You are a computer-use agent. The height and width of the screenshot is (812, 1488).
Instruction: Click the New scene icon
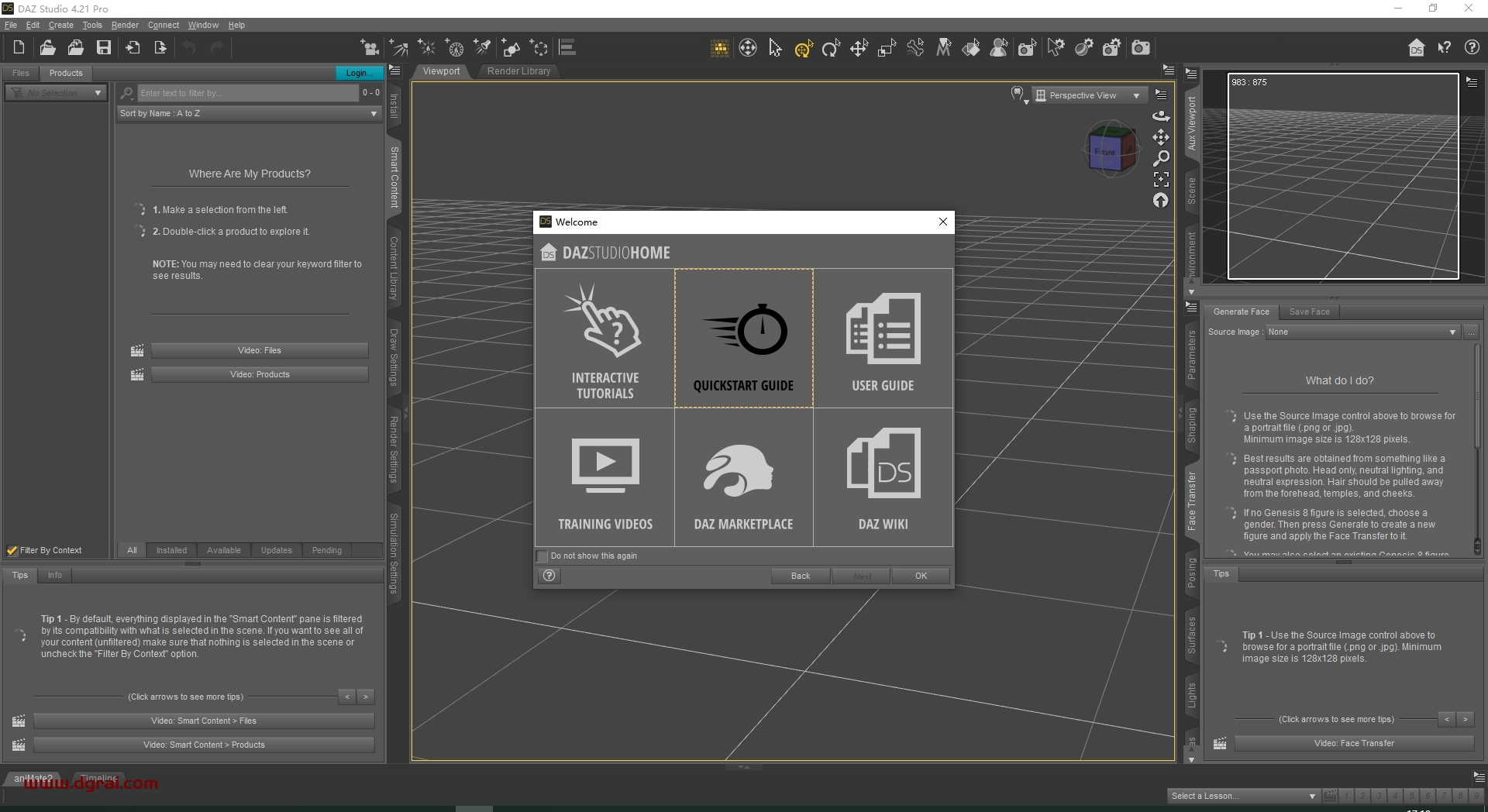[x=19, y=47]
